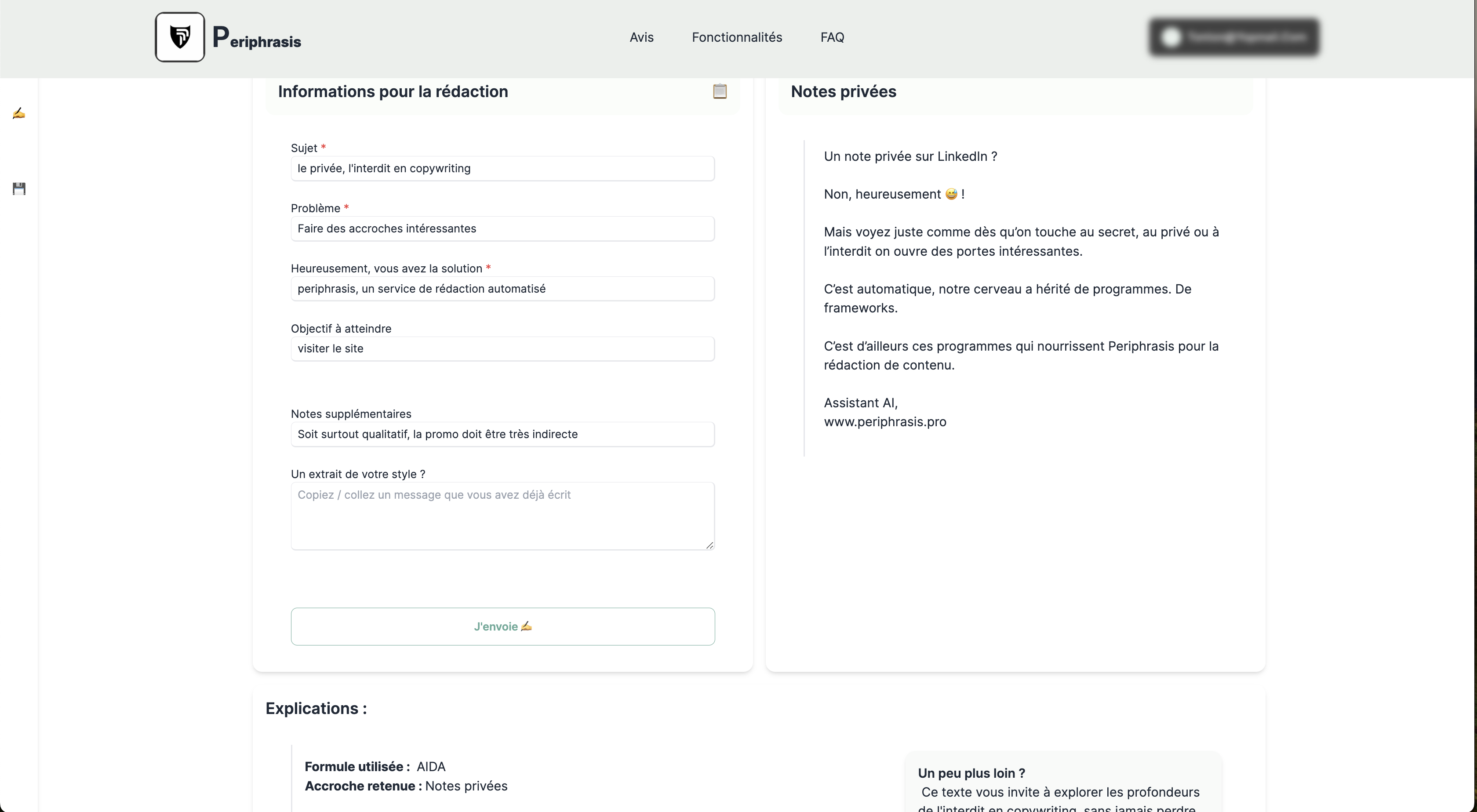Grab the textarea resize handle corner
The image size is (1477, 812).
point(710,546)
